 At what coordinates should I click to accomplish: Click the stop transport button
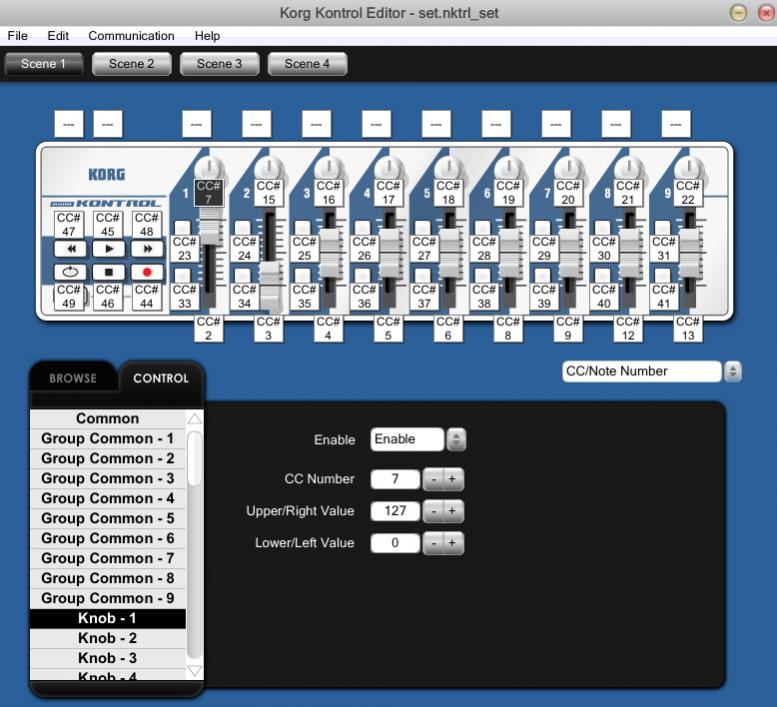pos(109,272)
